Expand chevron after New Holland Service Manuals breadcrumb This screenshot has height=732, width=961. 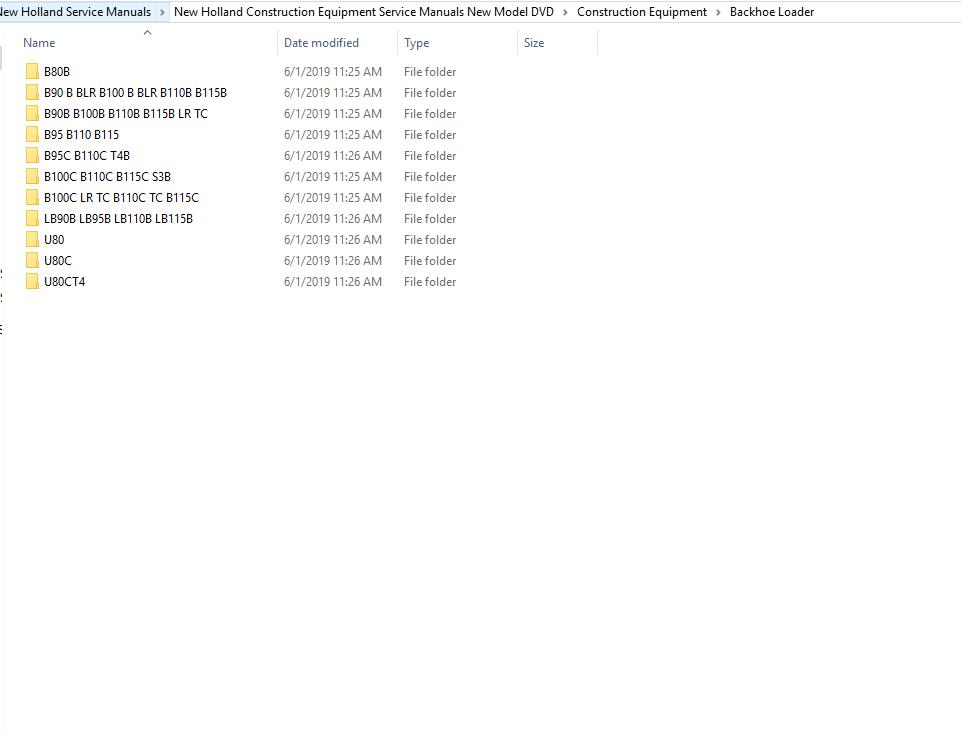click(x=162, y=12)
